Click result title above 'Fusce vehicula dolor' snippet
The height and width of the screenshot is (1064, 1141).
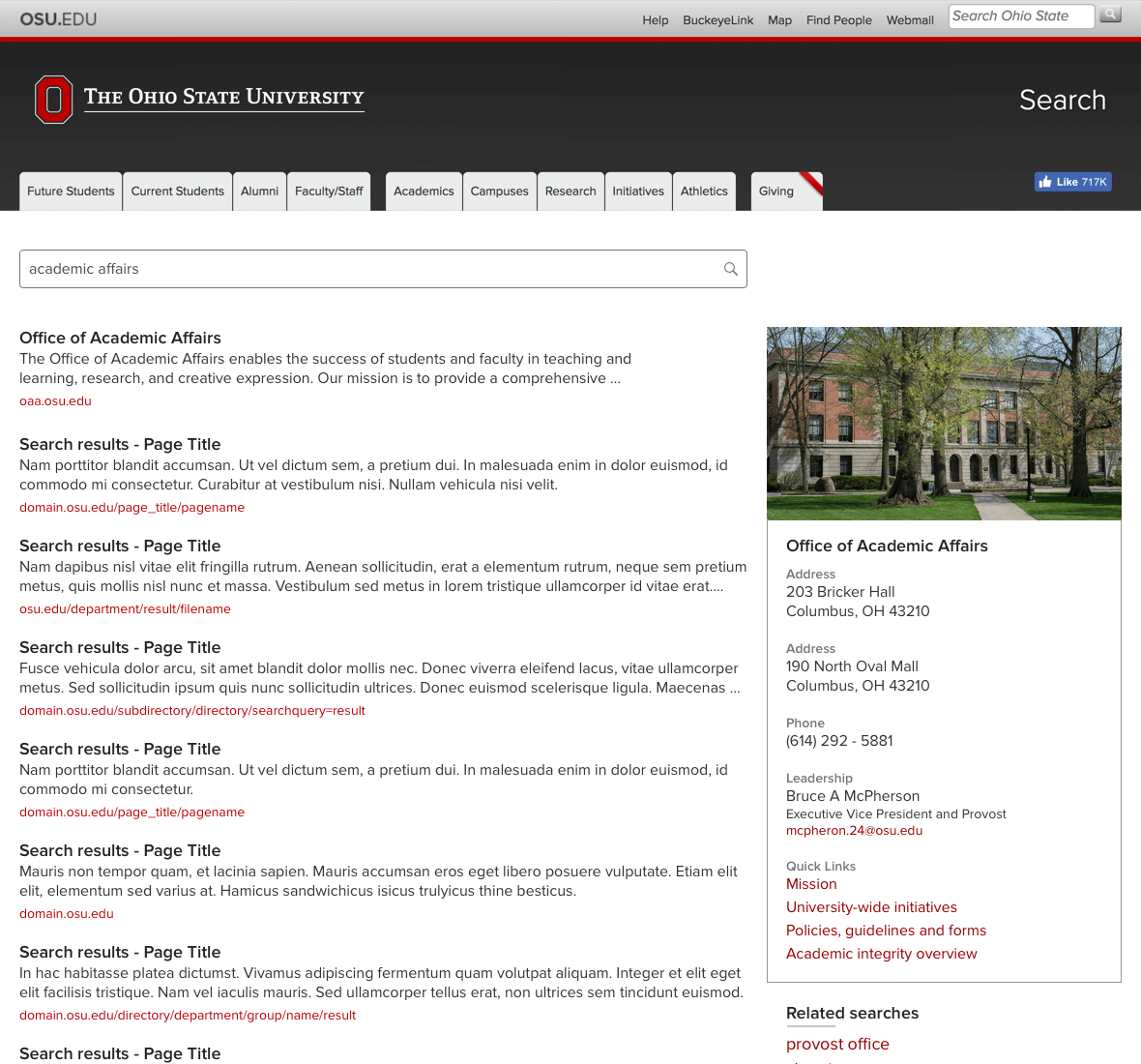click(120, 648)
